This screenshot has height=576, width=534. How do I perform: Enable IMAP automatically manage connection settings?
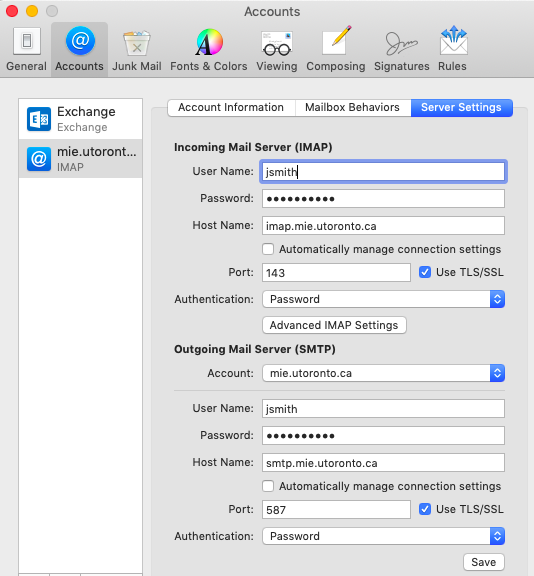[268, 249]
